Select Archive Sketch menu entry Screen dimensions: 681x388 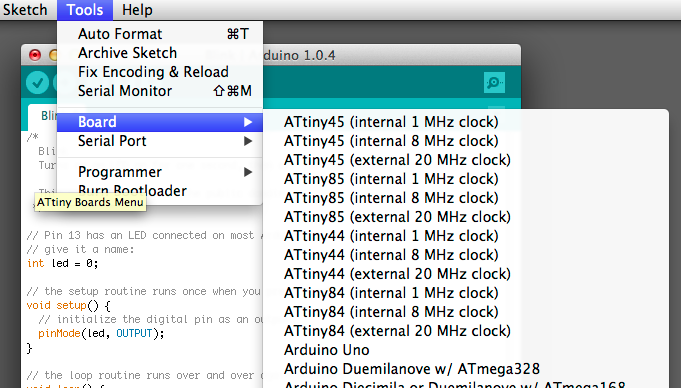click(160, 53)
